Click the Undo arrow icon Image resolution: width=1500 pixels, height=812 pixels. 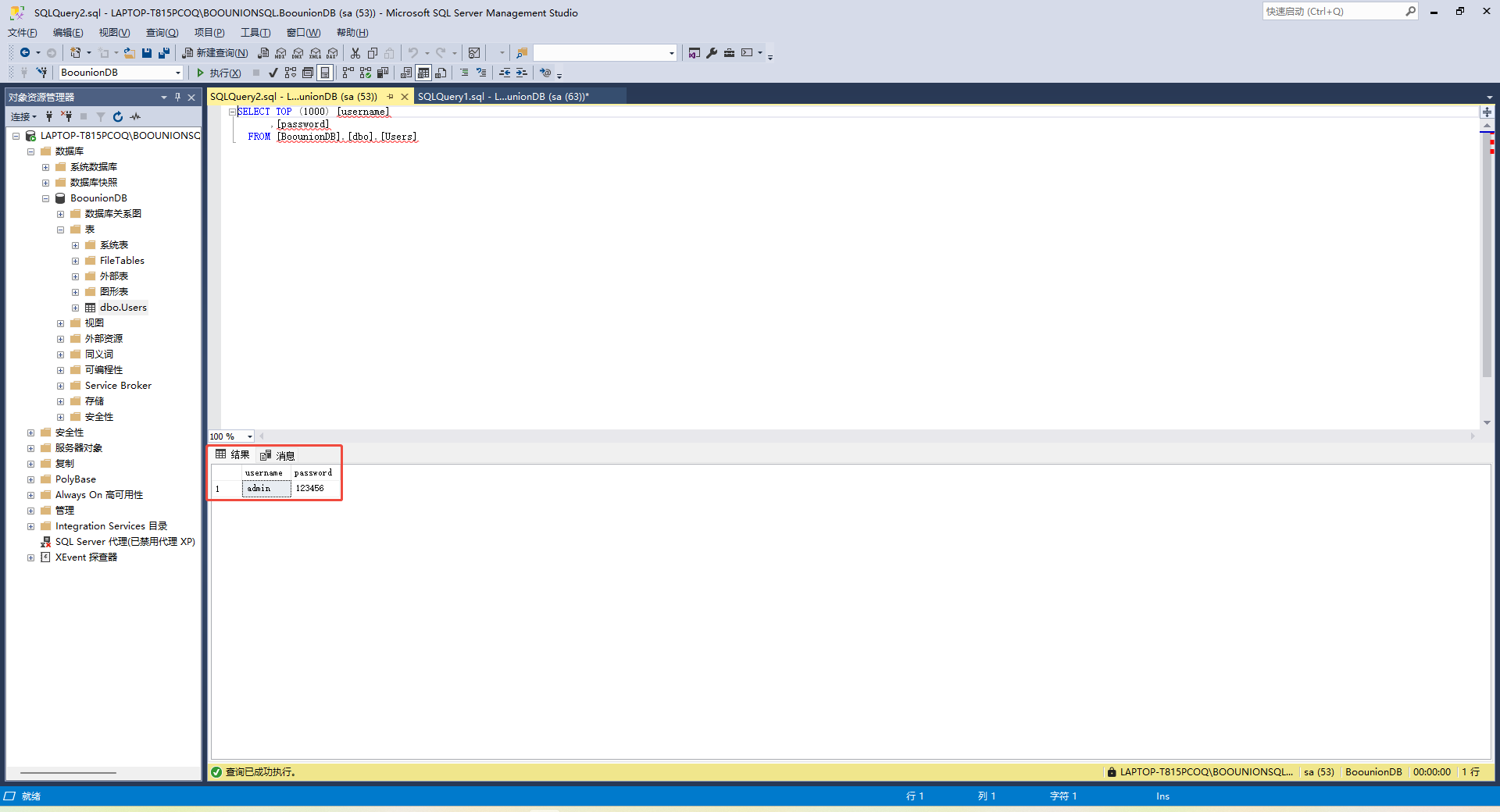tap(413, 53)
